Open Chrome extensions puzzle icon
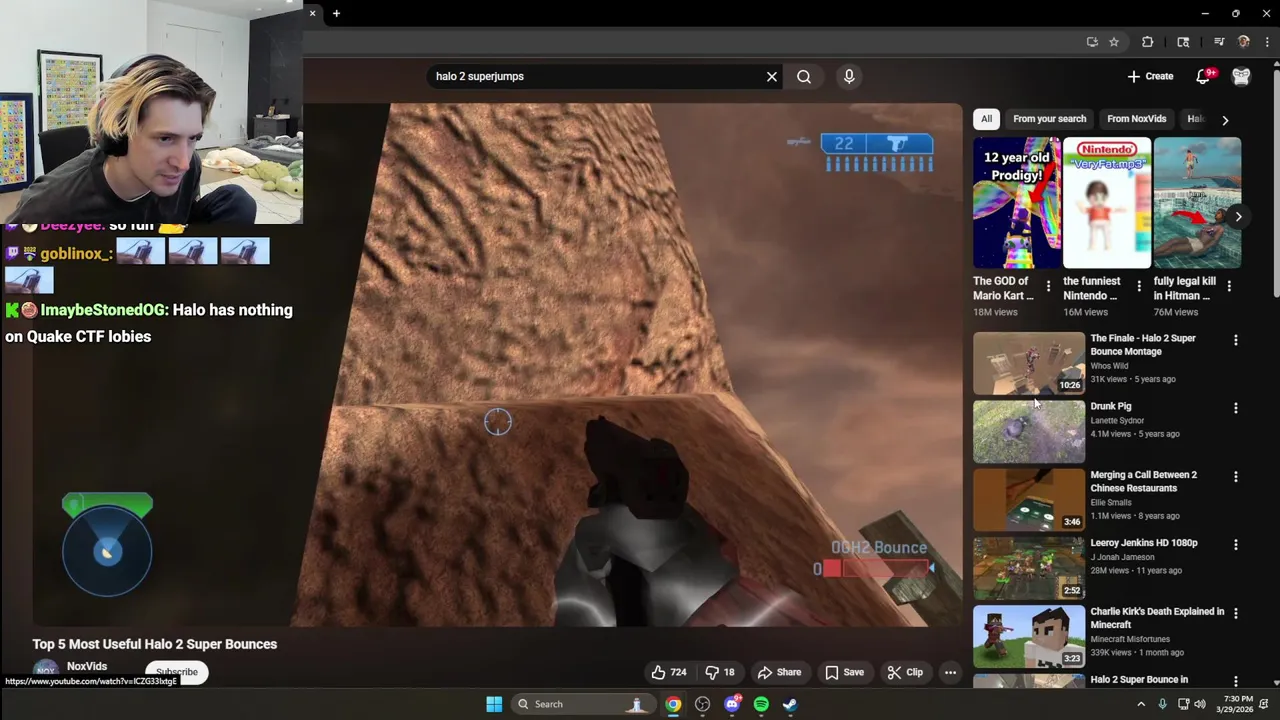 1148,42
